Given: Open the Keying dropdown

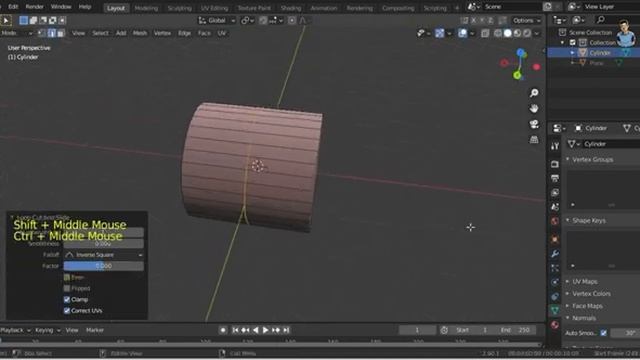Looking at the screenshot, I should click(48, 330).
